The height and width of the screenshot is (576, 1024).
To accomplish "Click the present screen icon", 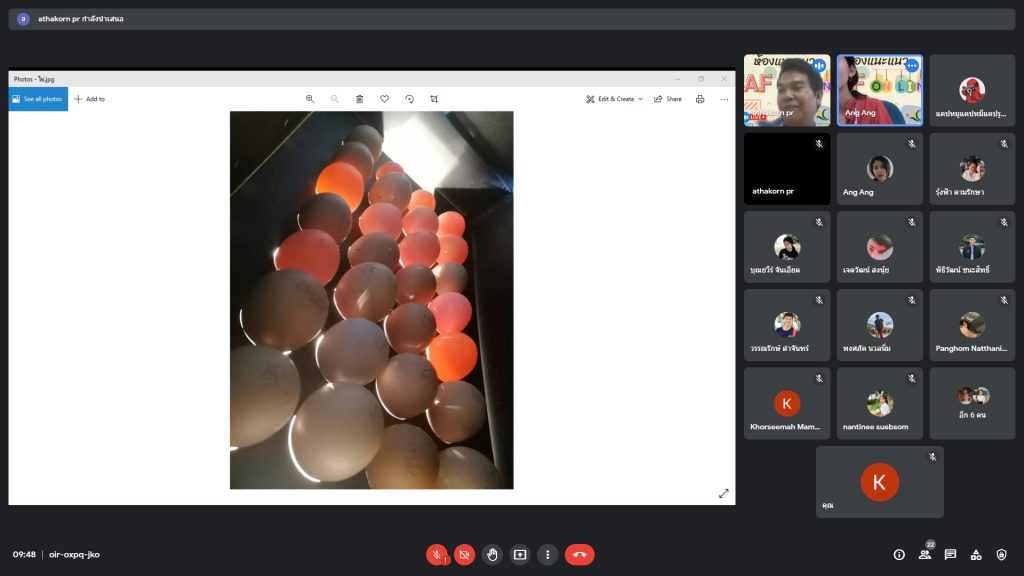I will [x=520, y=554].
